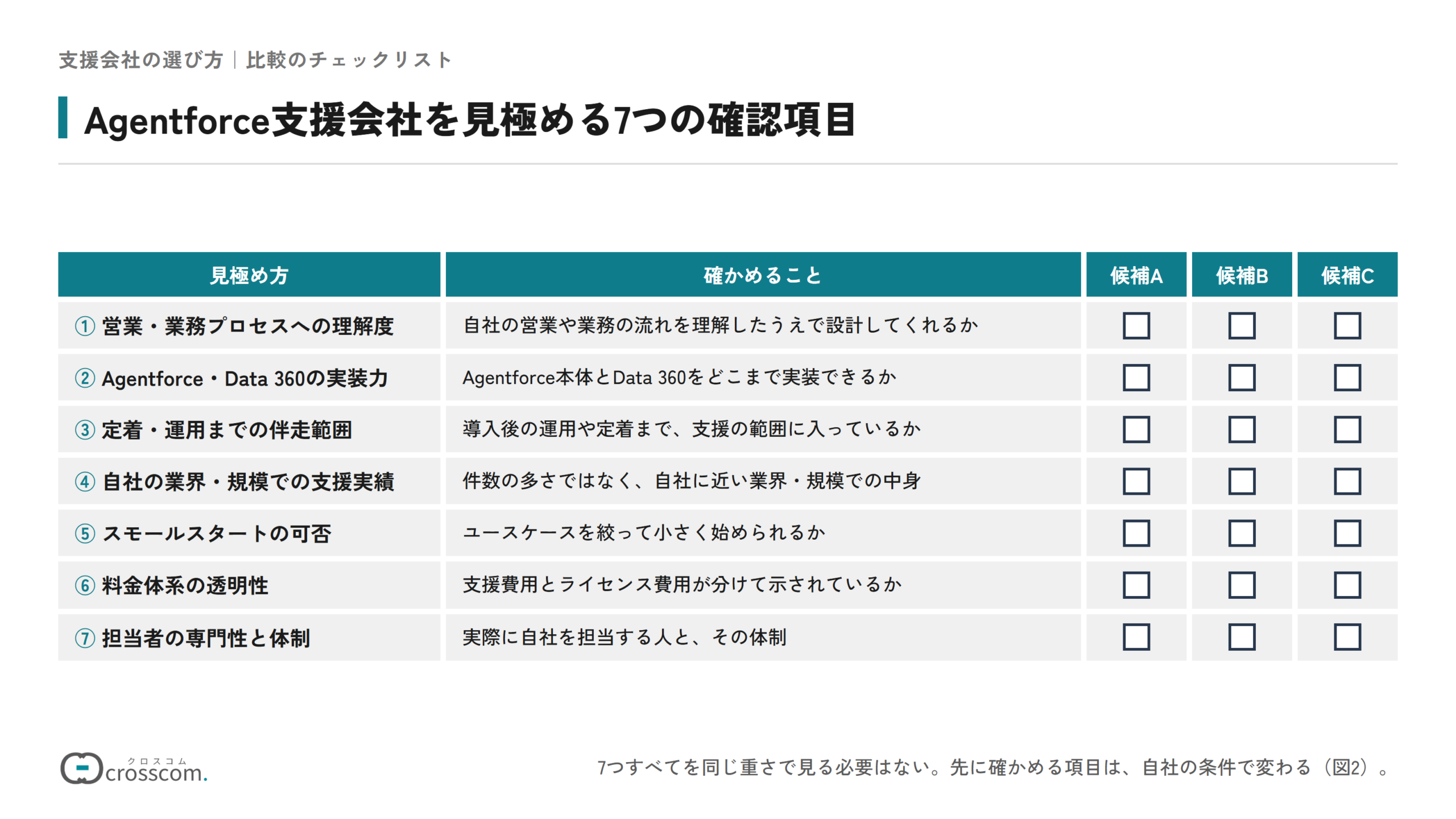
Task: Check 候補C for 料金体系の透明性
Action: pyautogui.click(x=1347, y=585)
